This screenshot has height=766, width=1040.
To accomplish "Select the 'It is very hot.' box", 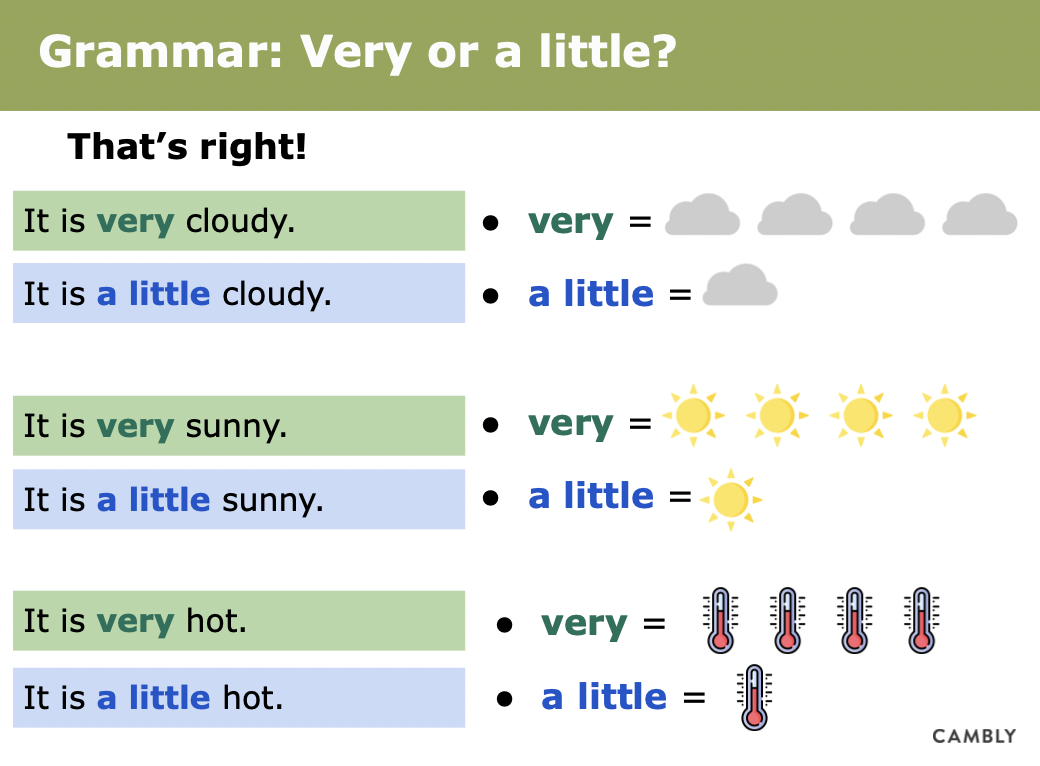I will (x=239, y=621).
